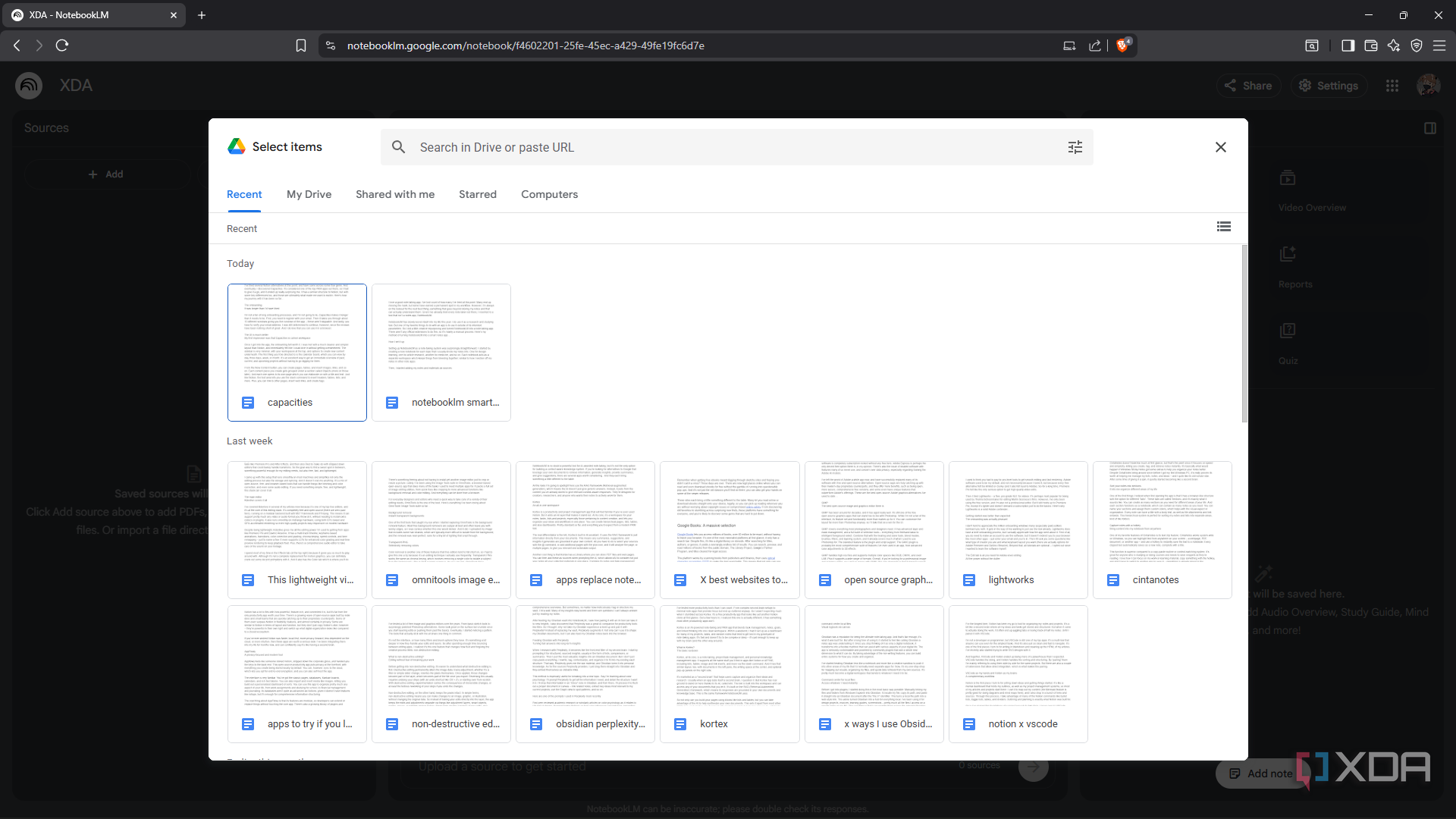Screen dimensions: 1456x819
Task: Switch to the Computers tab
Action: (x=549, y=194)
